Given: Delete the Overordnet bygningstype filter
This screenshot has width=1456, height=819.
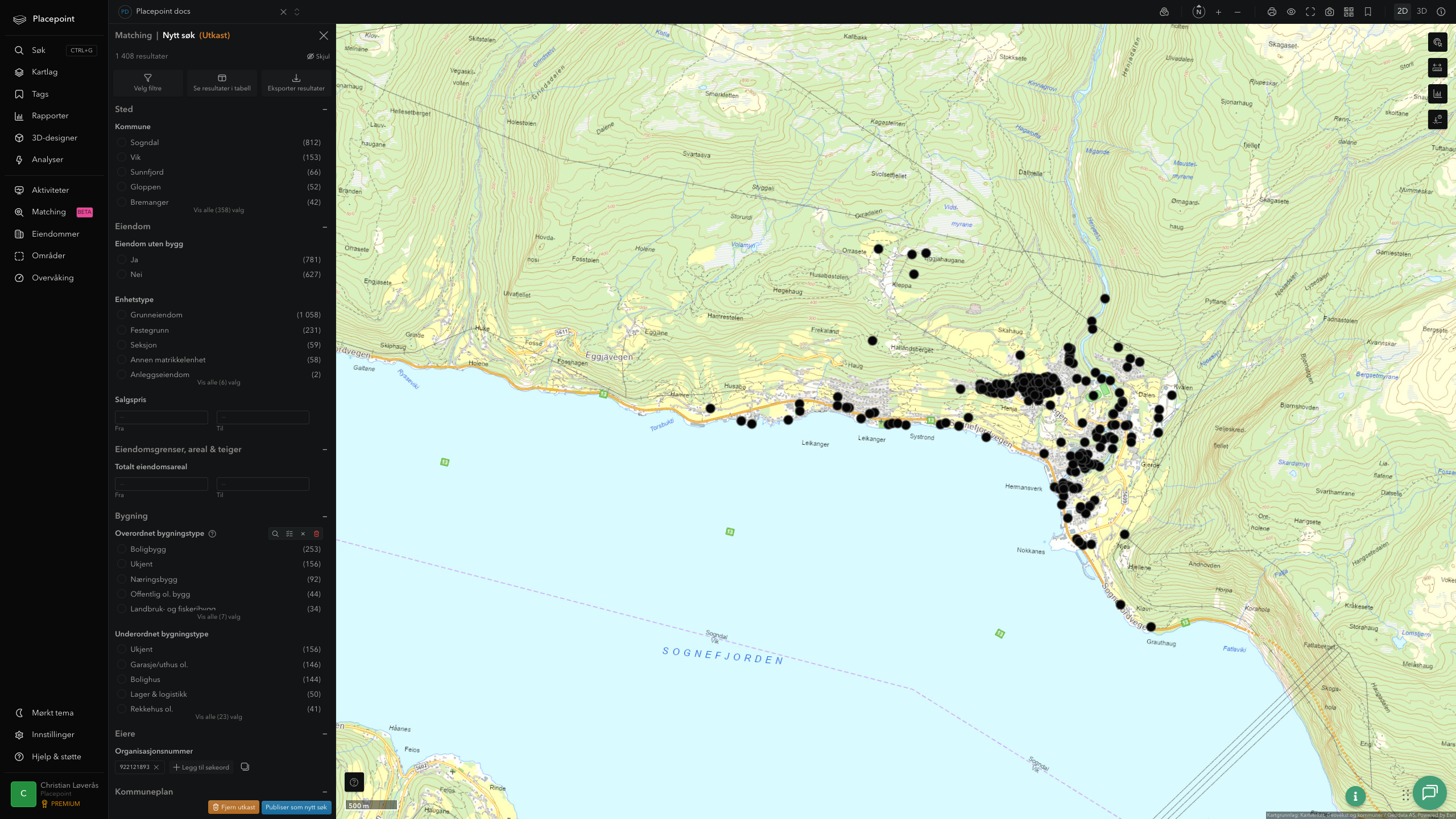Looking at the screenshot, I should pos(317,533).
